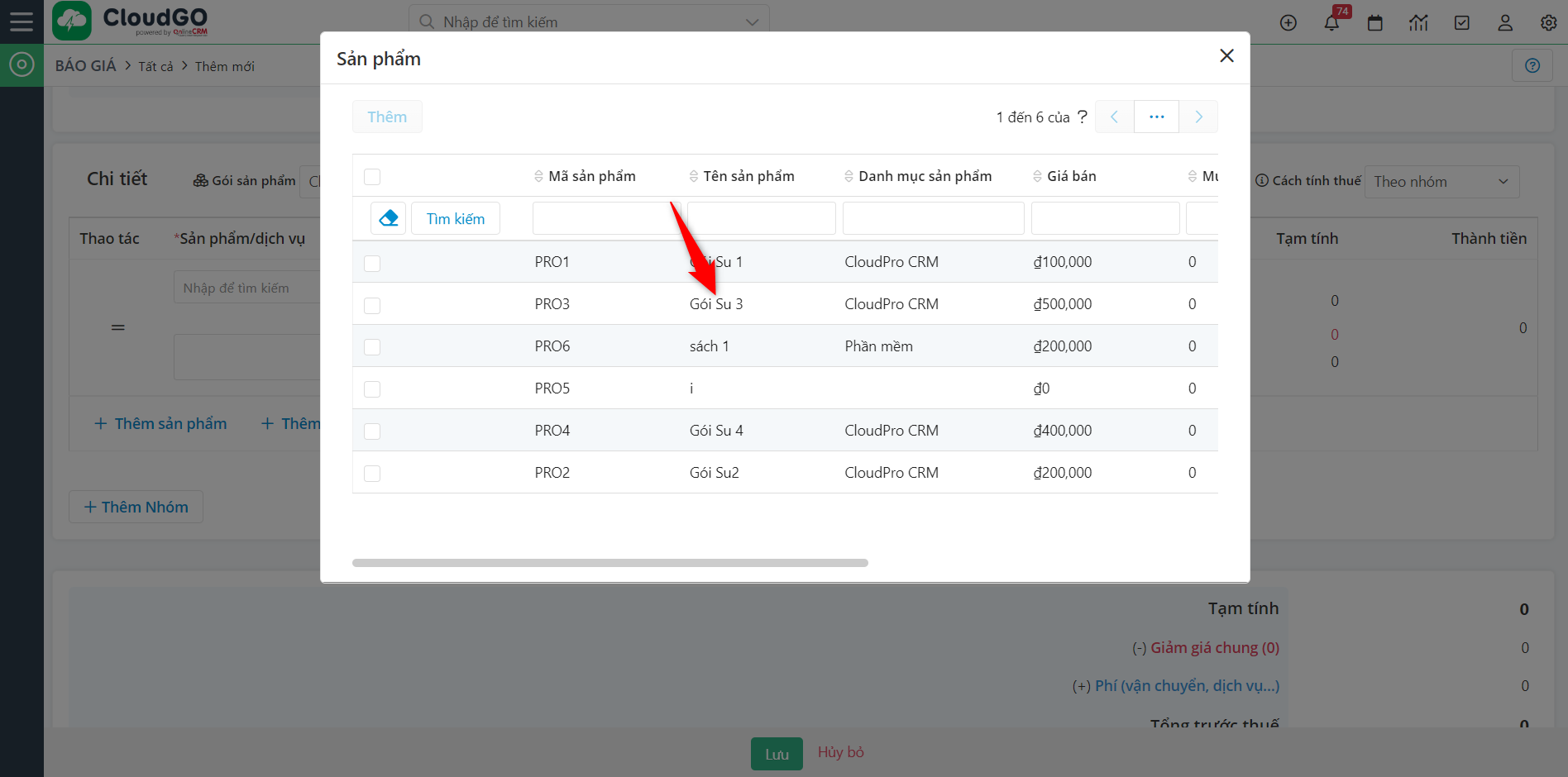Open tasks via the checked-box icon
This screenshot has height=777, width=1568.
pyautogui.click(x=1462, y=22)
